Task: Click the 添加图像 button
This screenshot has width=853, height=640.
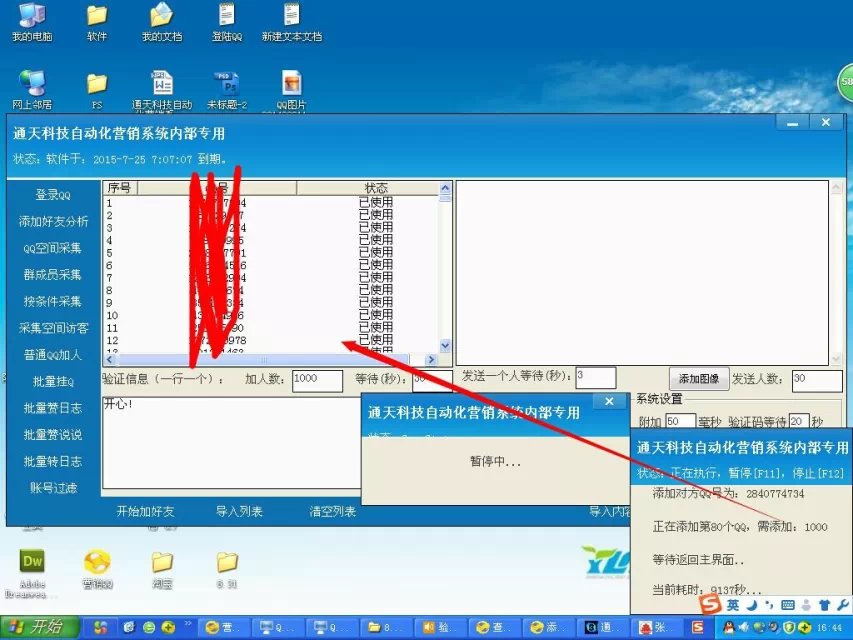Action: click(x=698, y=379)
